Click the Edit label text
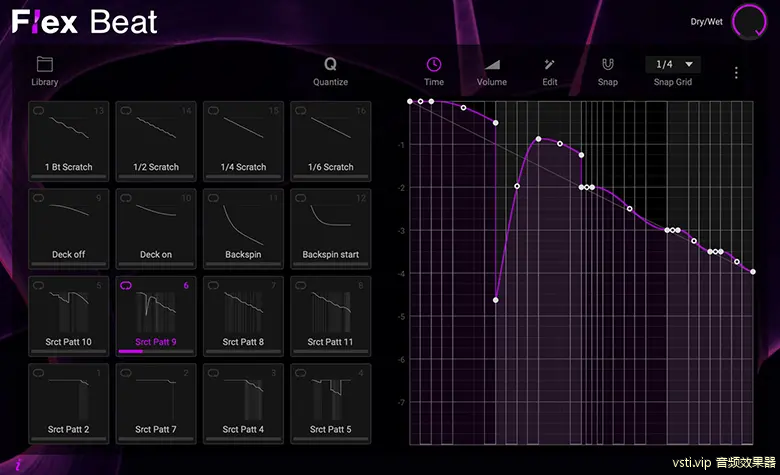The width and height of the screenshot is (780, 475). tap(550, 82)
